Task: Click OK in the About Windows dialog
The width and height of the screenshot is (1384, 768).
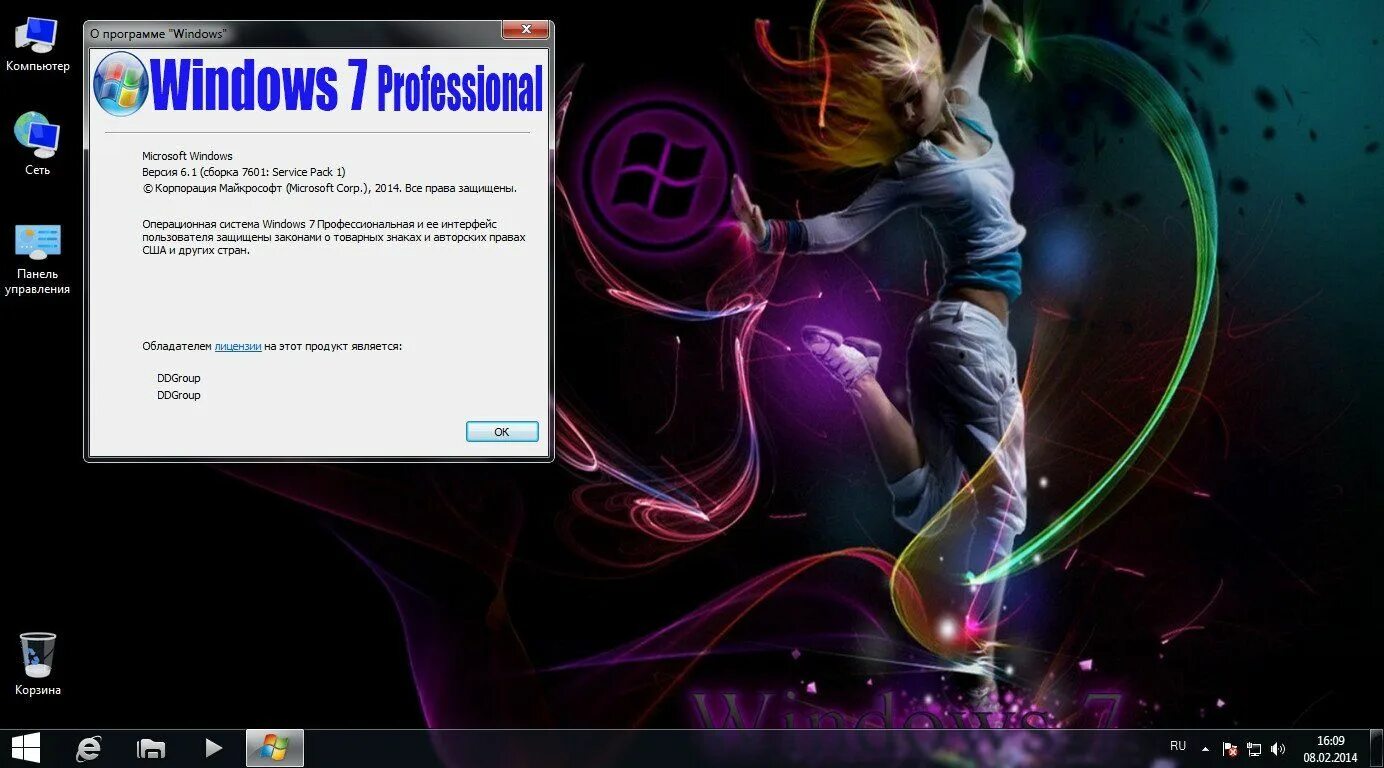Action: pyautogui.click(x=502, y=432)
